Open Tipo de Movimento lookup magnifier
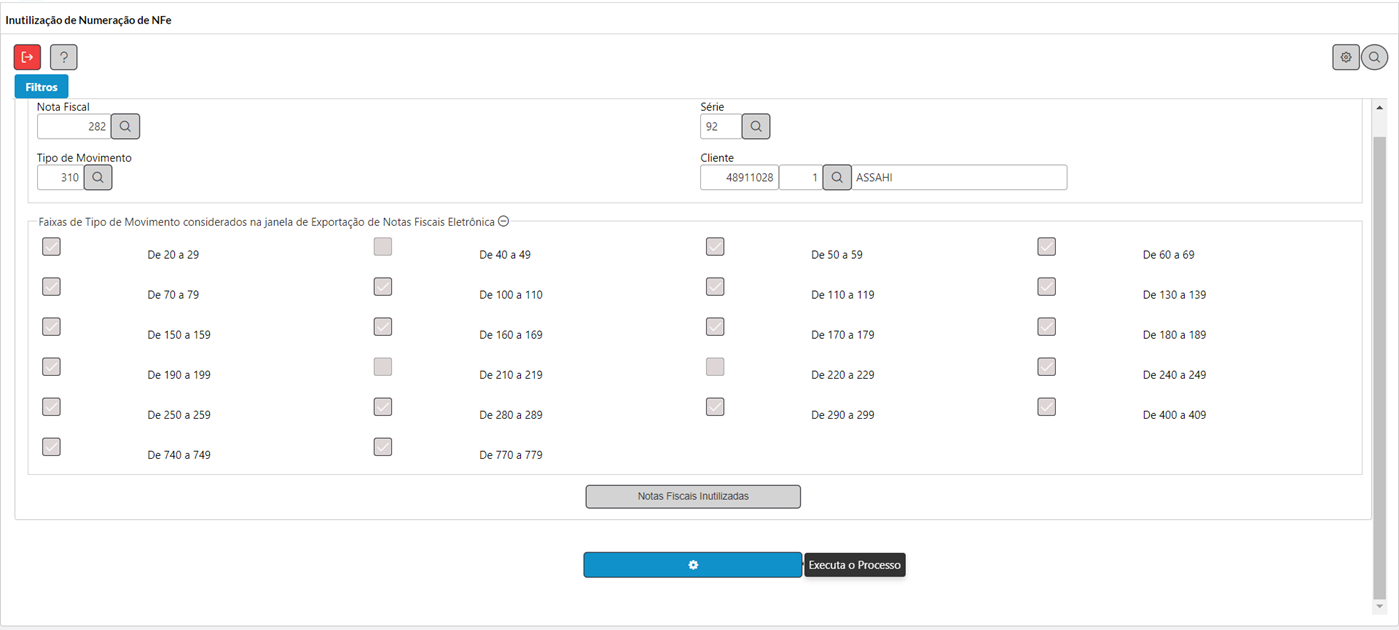The image size is (1399, 630). click(98, 177)
